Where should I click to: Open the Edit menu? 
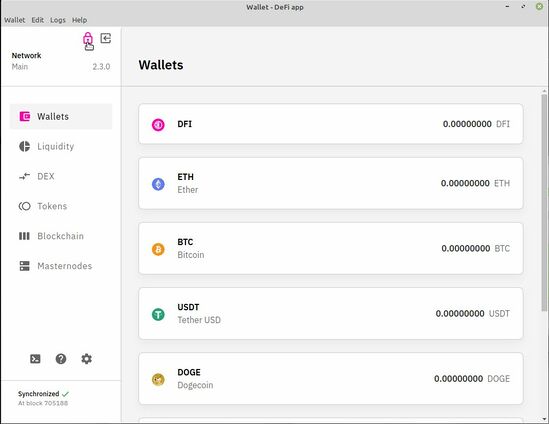click(x=37, y=20)
